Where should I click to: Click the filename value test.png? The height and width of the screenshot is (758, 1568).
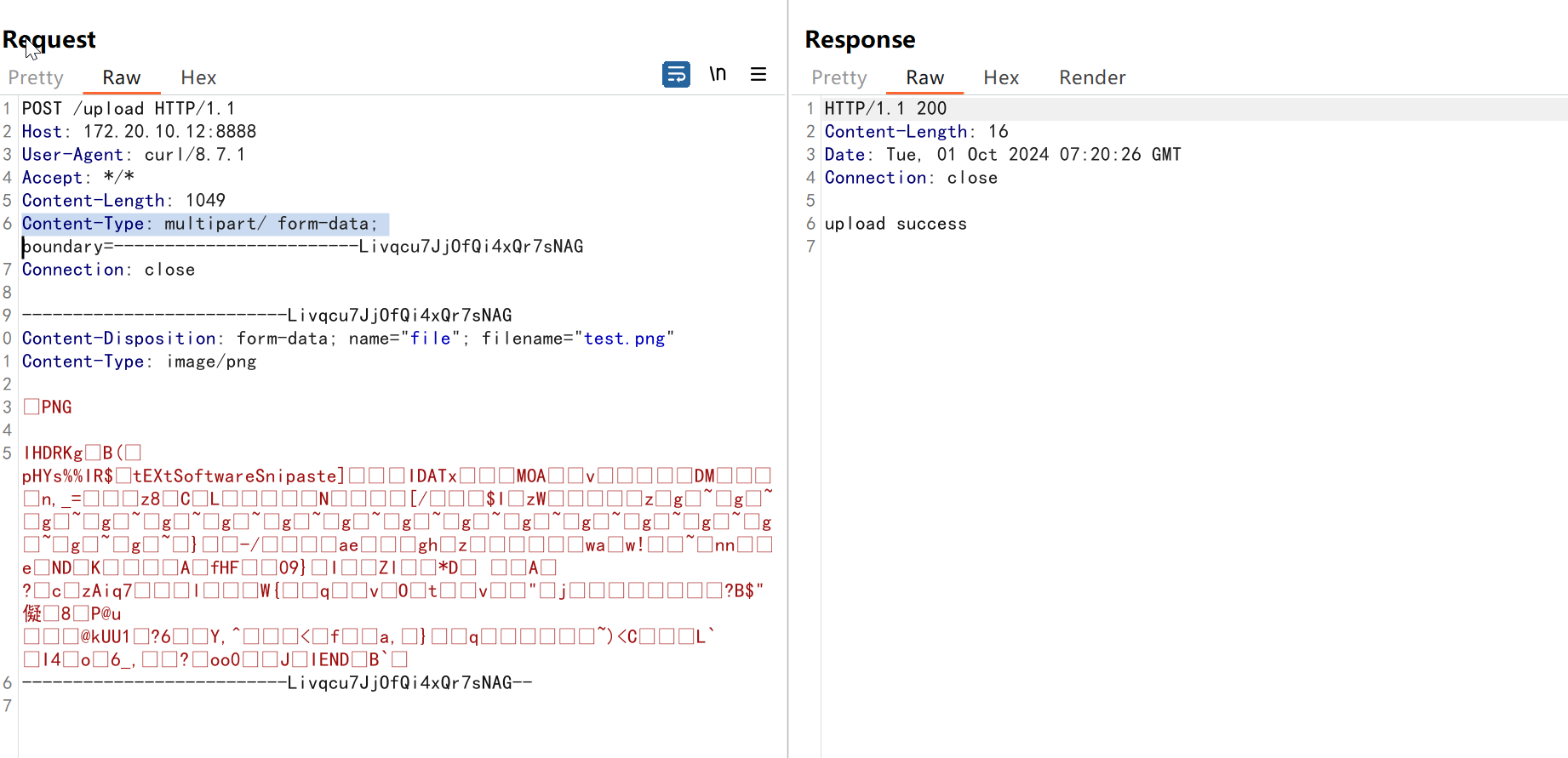(624, 339)
